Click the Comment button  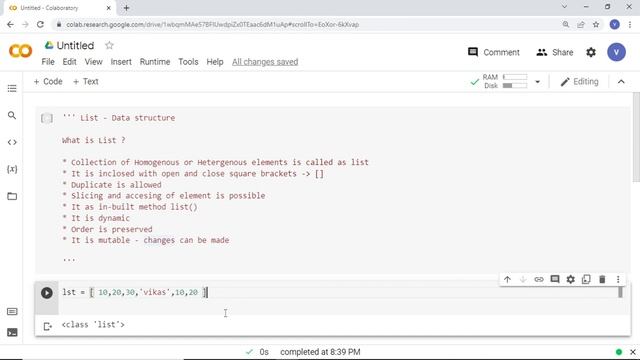tap(494, 52)
